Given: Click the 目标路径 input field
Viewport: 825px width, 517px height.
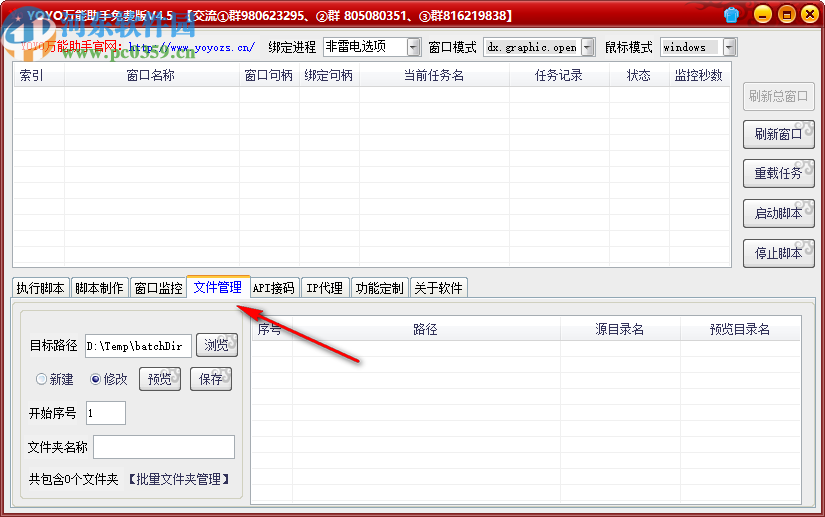Looking at the screenshot, I should click(138, 346).
